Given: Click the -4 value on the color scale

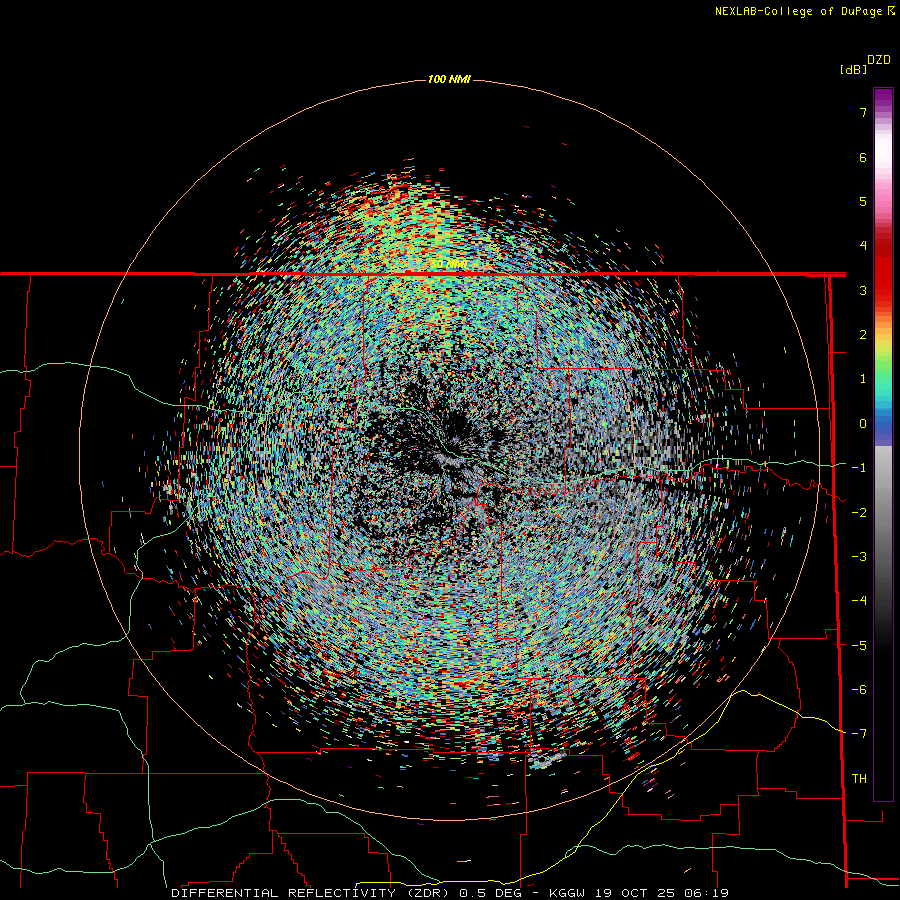Looking at the screenshot, I should 859,601.
